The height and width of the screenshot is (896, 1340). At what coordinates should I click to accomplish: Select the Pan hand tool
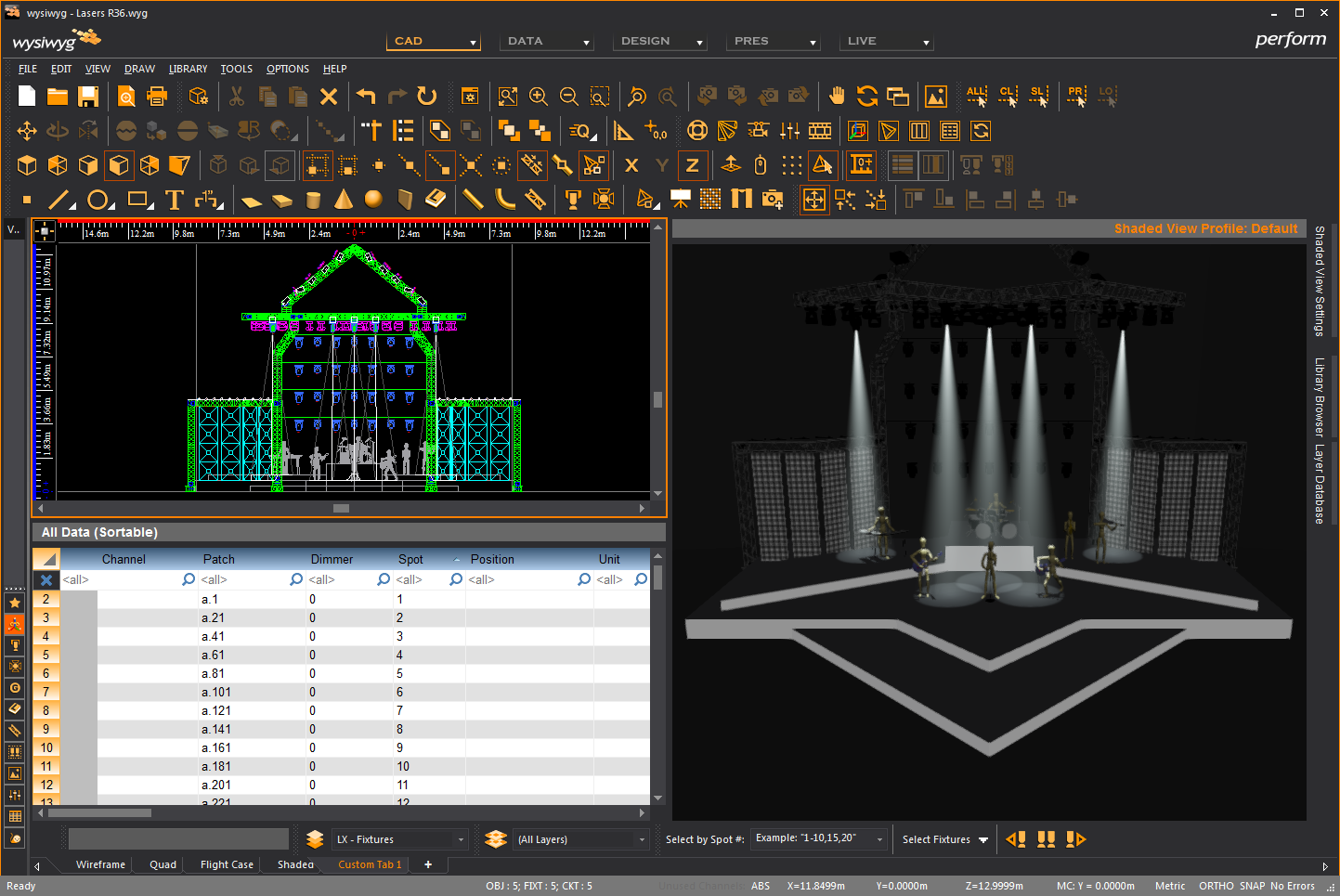click(x=837, y=97)
